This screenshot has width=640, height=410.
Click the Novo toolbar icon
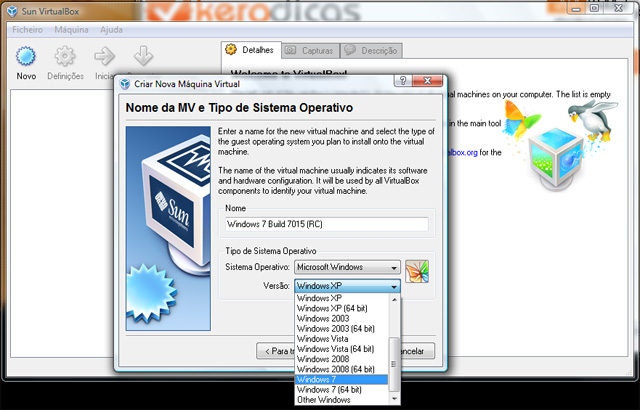click(26, 56)
